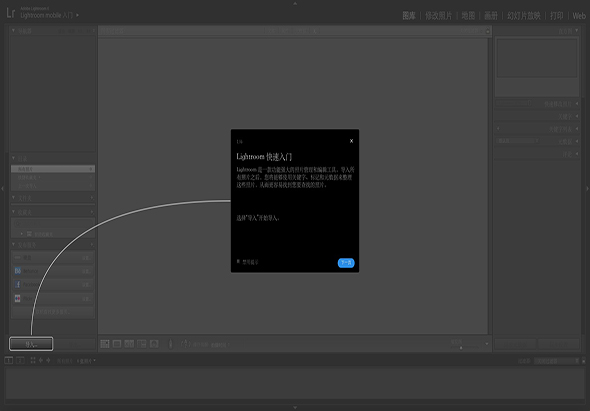Go back with filmstrip left arrow
This screenshot has height=411, width=590.
click(x=41, y=360)
